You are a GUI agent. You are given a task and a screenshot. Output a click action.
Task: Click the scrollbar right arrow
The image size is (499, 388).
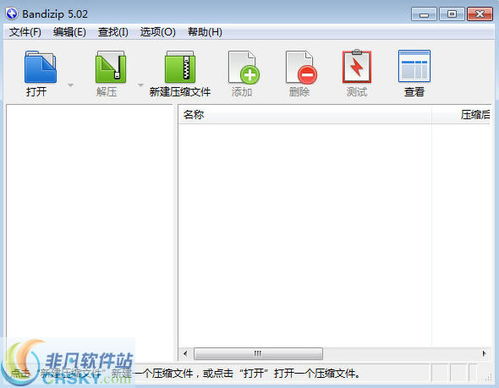click(x=484, y=353)
